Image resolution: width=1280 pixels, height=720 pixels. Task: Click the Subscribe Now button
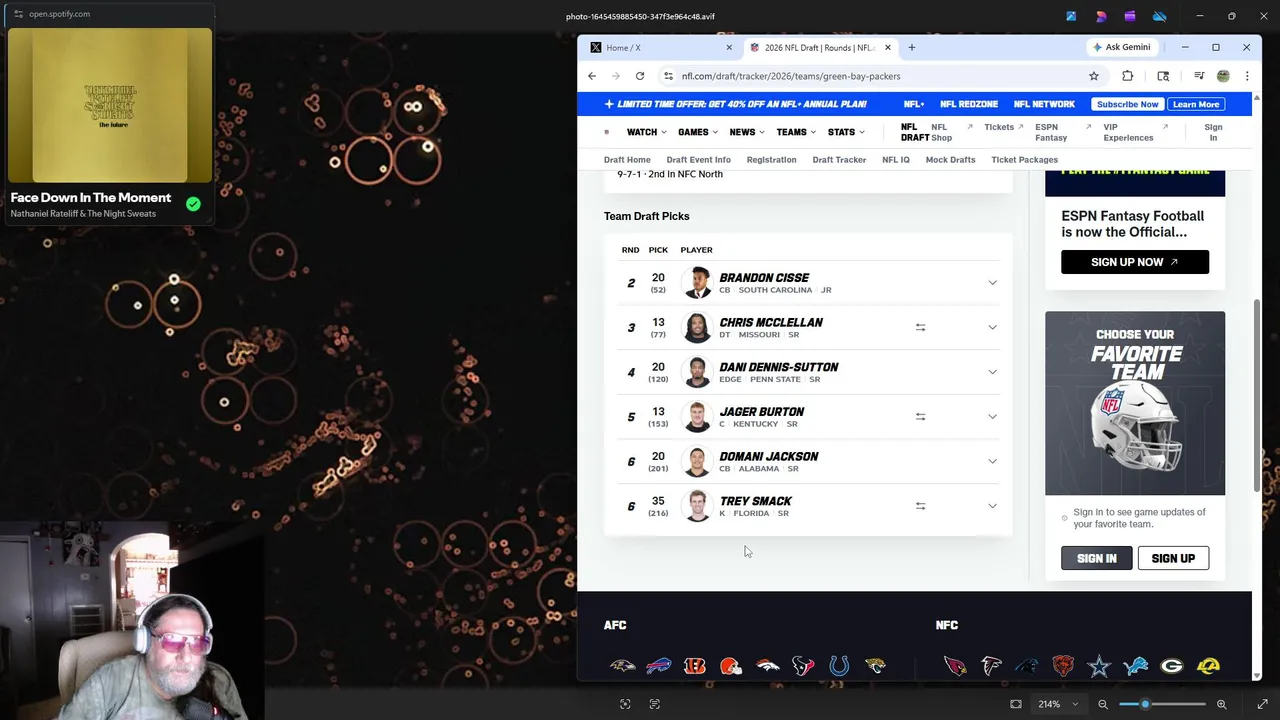click(1127, 104)
